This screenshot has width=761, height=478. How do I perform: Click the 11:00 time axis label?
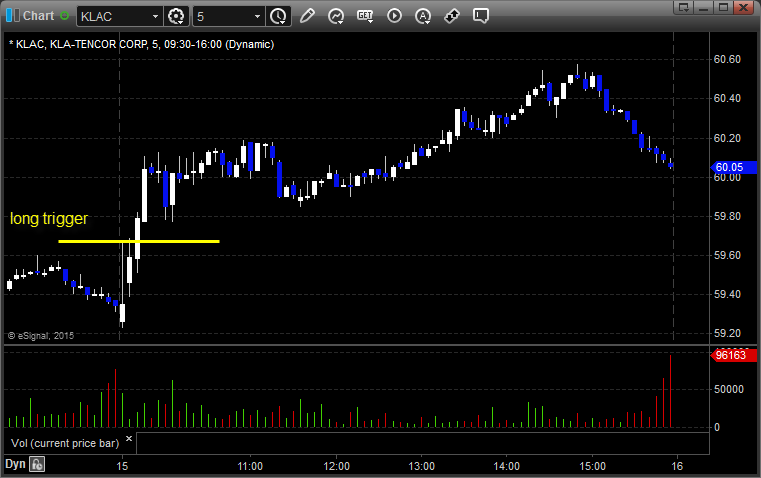tap(250, 466)
